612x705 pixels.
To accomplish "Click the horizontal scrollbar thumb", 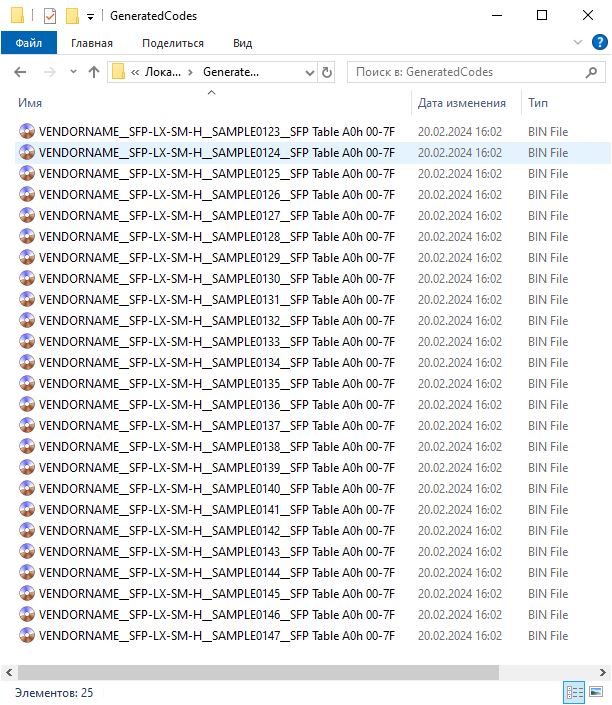I will pos(258,673).
